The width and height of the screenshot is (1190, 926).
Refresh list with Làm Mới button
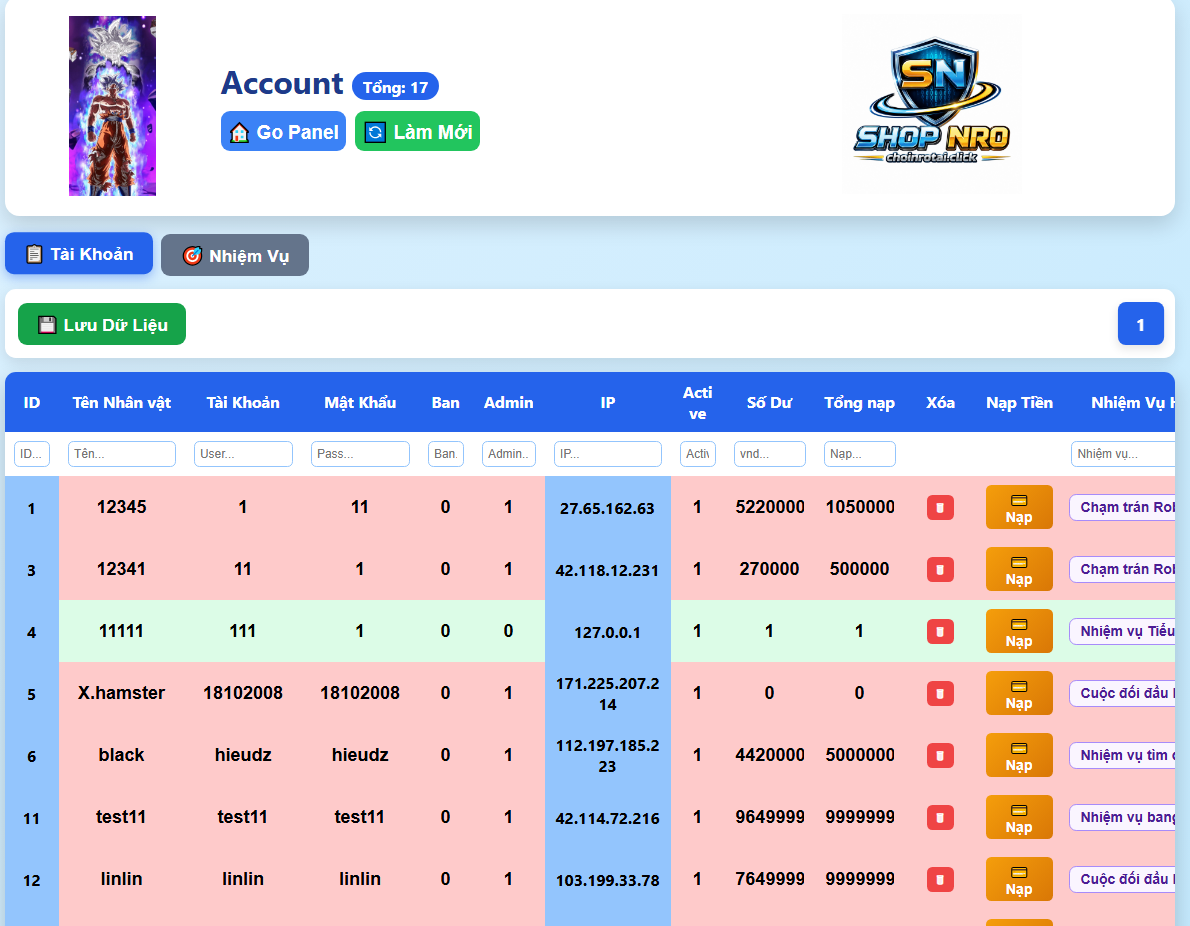pos(417,131)
